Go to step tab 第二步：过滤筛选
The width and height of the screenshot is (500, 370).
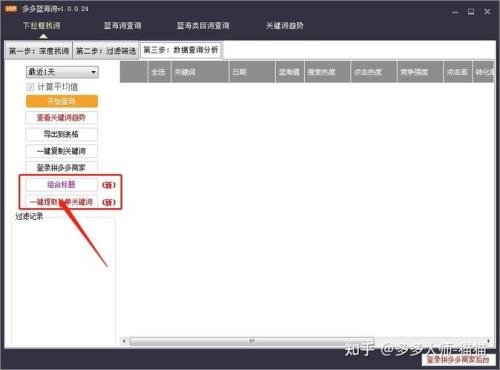pos(106,51)
